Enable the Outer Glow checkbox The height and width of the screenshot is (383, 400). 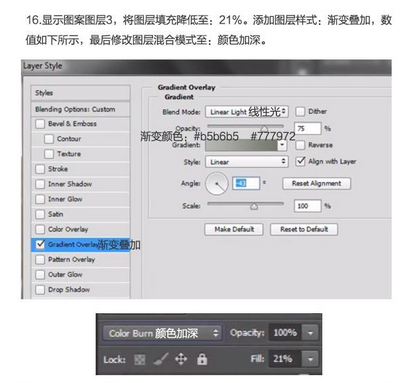pos(40,275)
